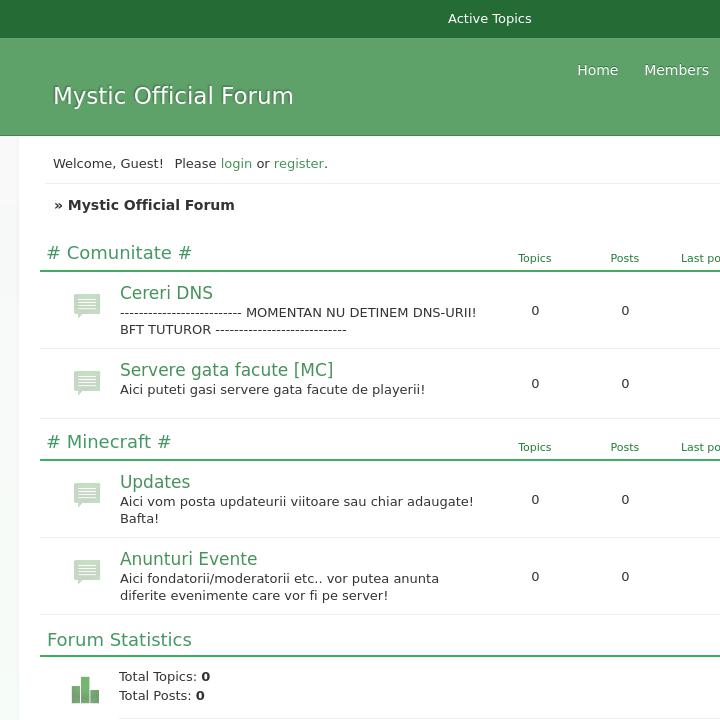
Task: Click the Updates board speech-bubble icon
Action: point(87,494)
